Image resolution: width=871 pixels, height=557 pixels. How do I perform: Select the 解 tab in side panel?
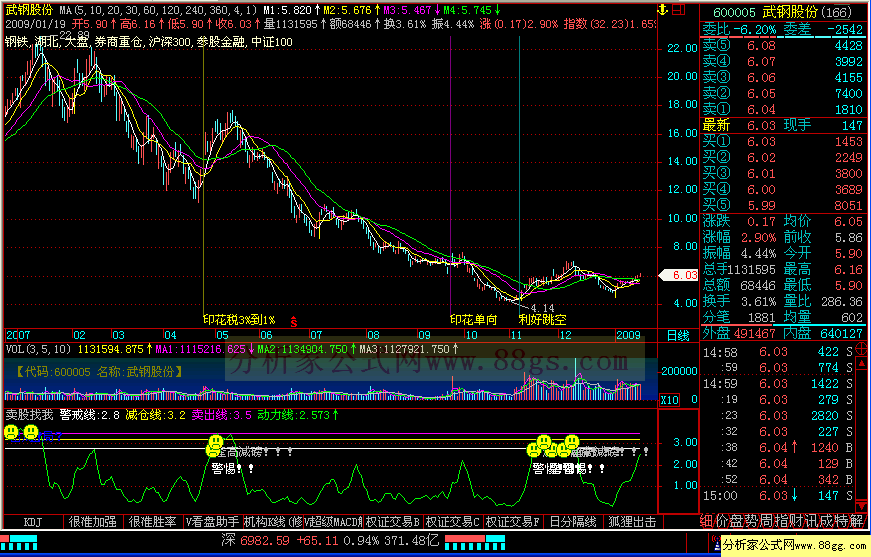click(x=856, y=521)
